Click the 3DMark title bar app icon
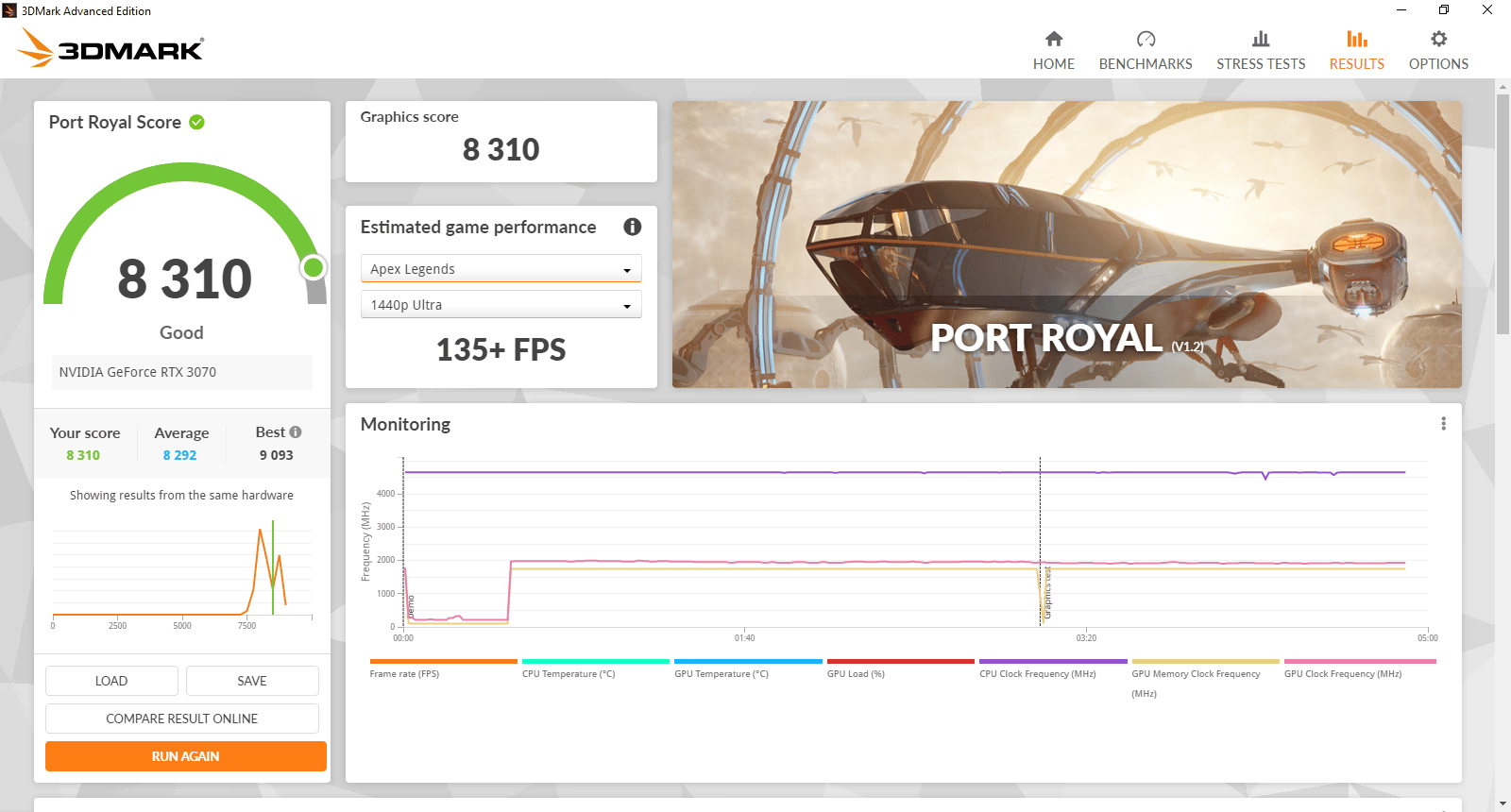The image size is (1511, 812). [9, 10]
